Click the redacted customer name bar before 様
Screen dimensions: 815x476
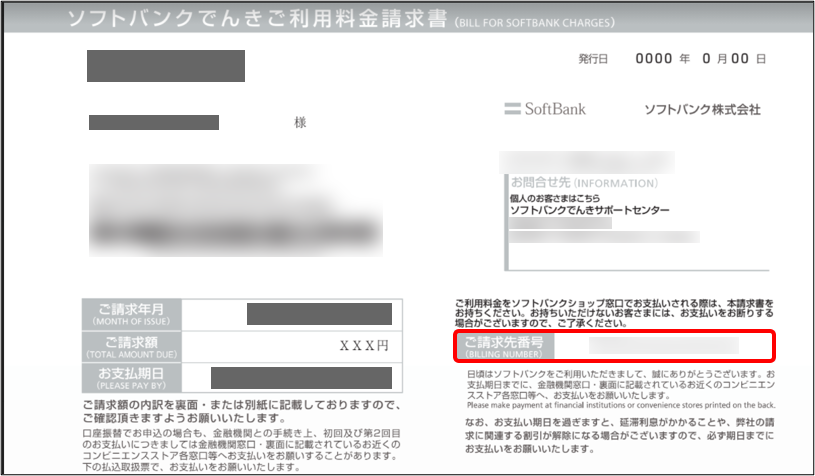pyautogui.click(x=154, y=123)
